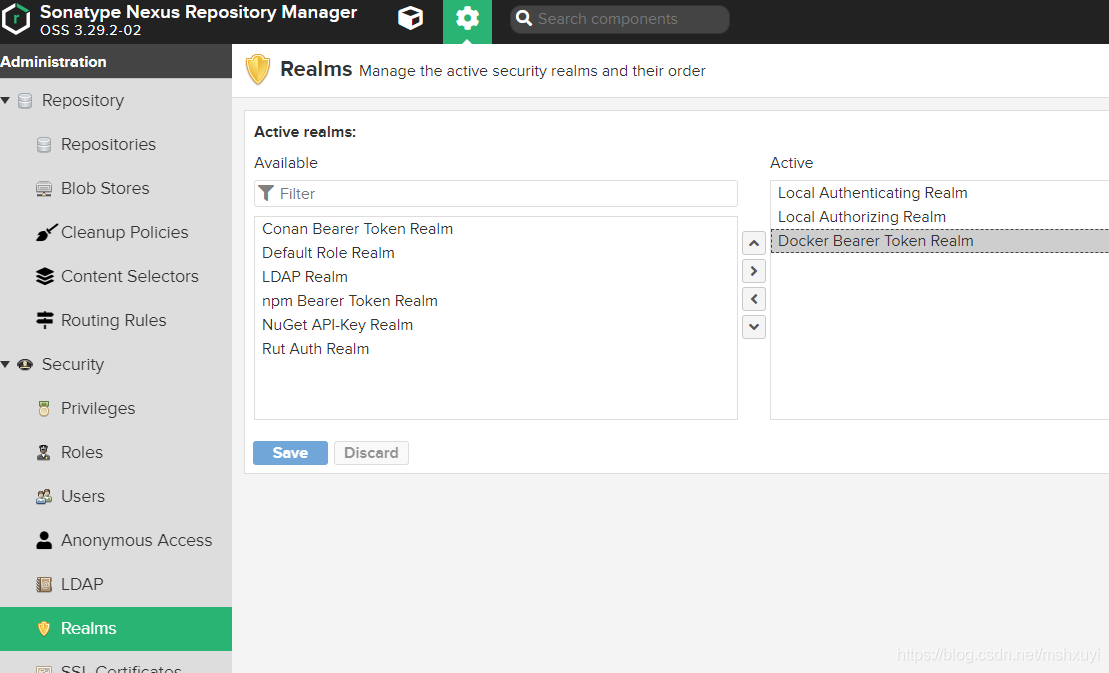Screen dimensions: 1109x673
Task: Select Docker Bearer Token Realm
Action: tap(940, 241)
